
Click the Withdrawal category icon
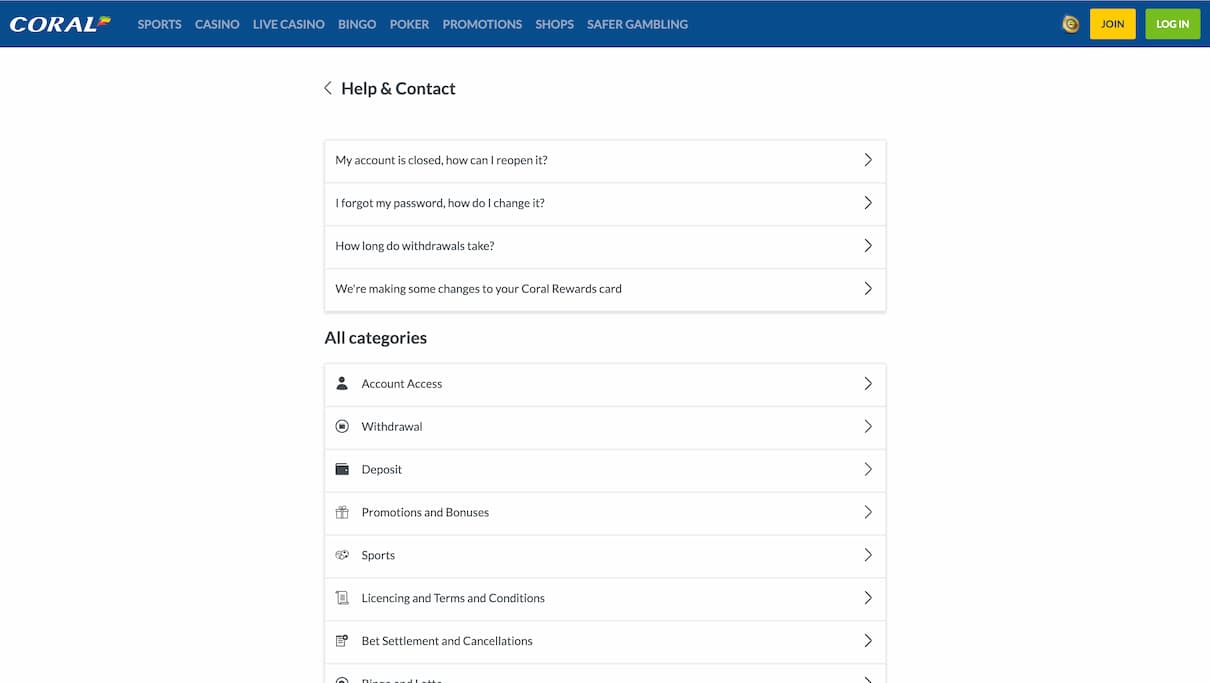342,426
